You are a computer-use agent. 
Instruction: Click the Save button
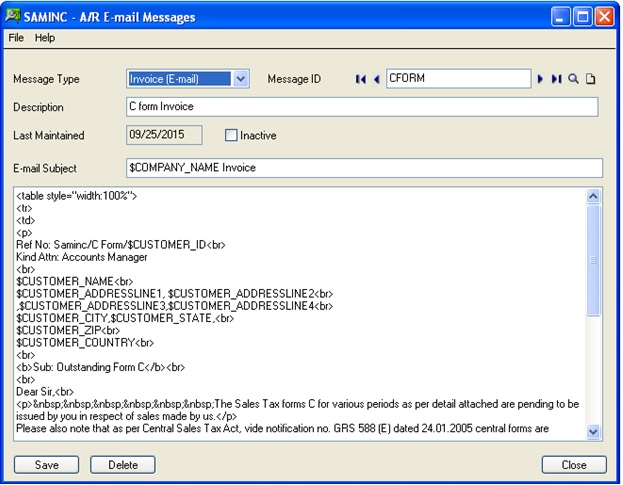pyautogui.click(x=46, y=465)
